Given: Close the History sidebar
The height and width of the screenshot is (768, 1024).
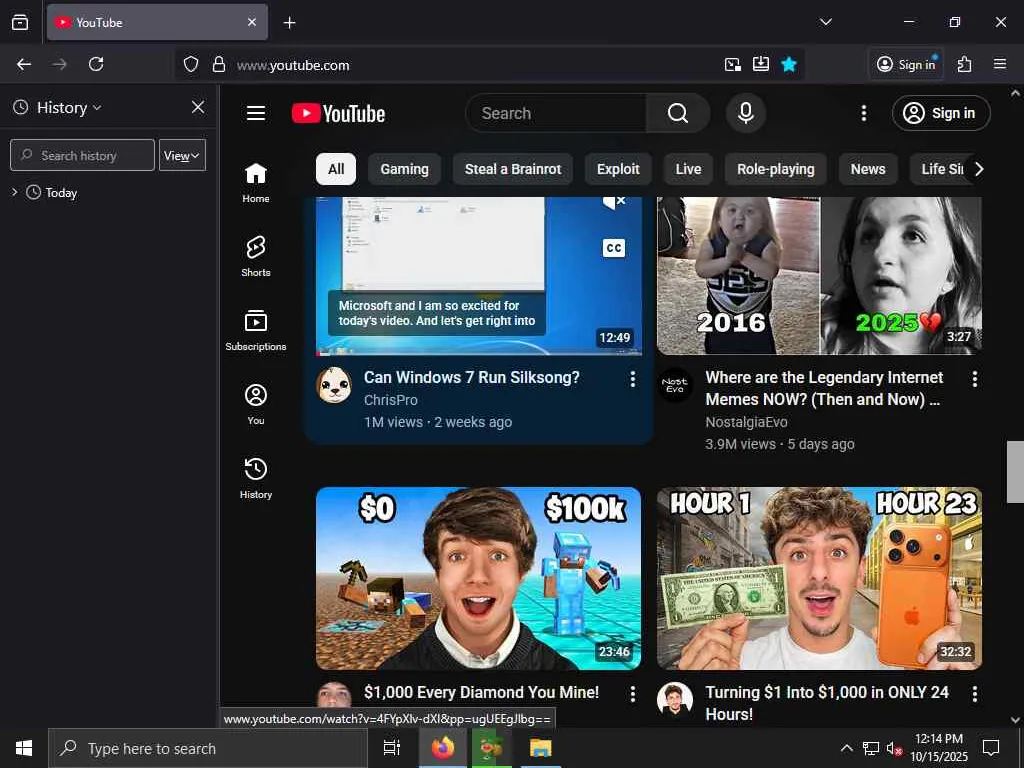Looking at the screenshot, I should (198, 107).
